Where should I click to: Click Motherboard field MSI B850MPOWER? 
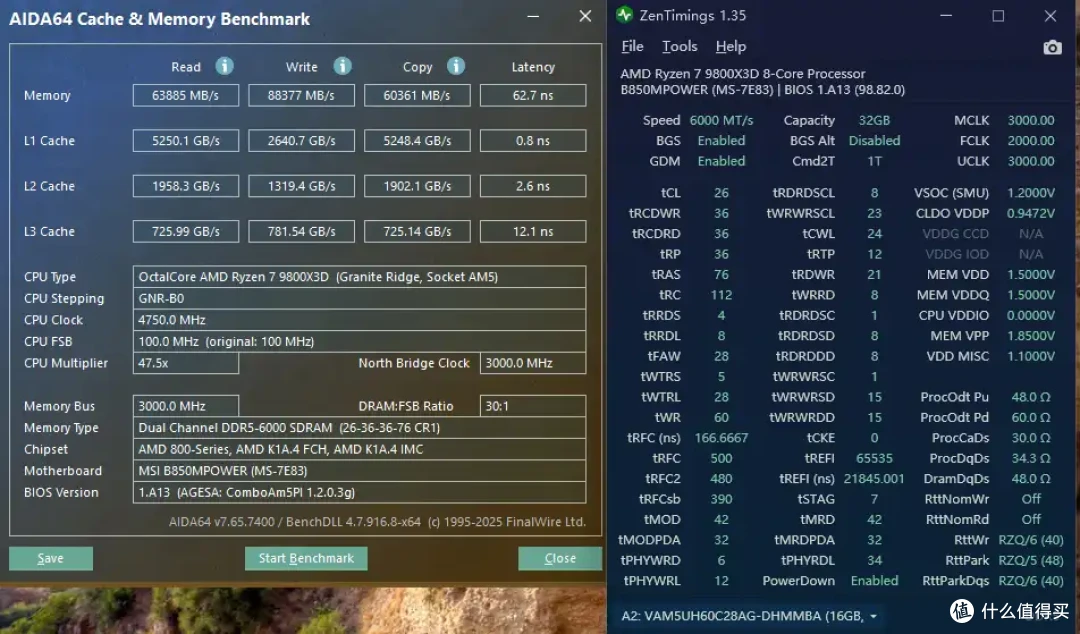pos(360,471)
